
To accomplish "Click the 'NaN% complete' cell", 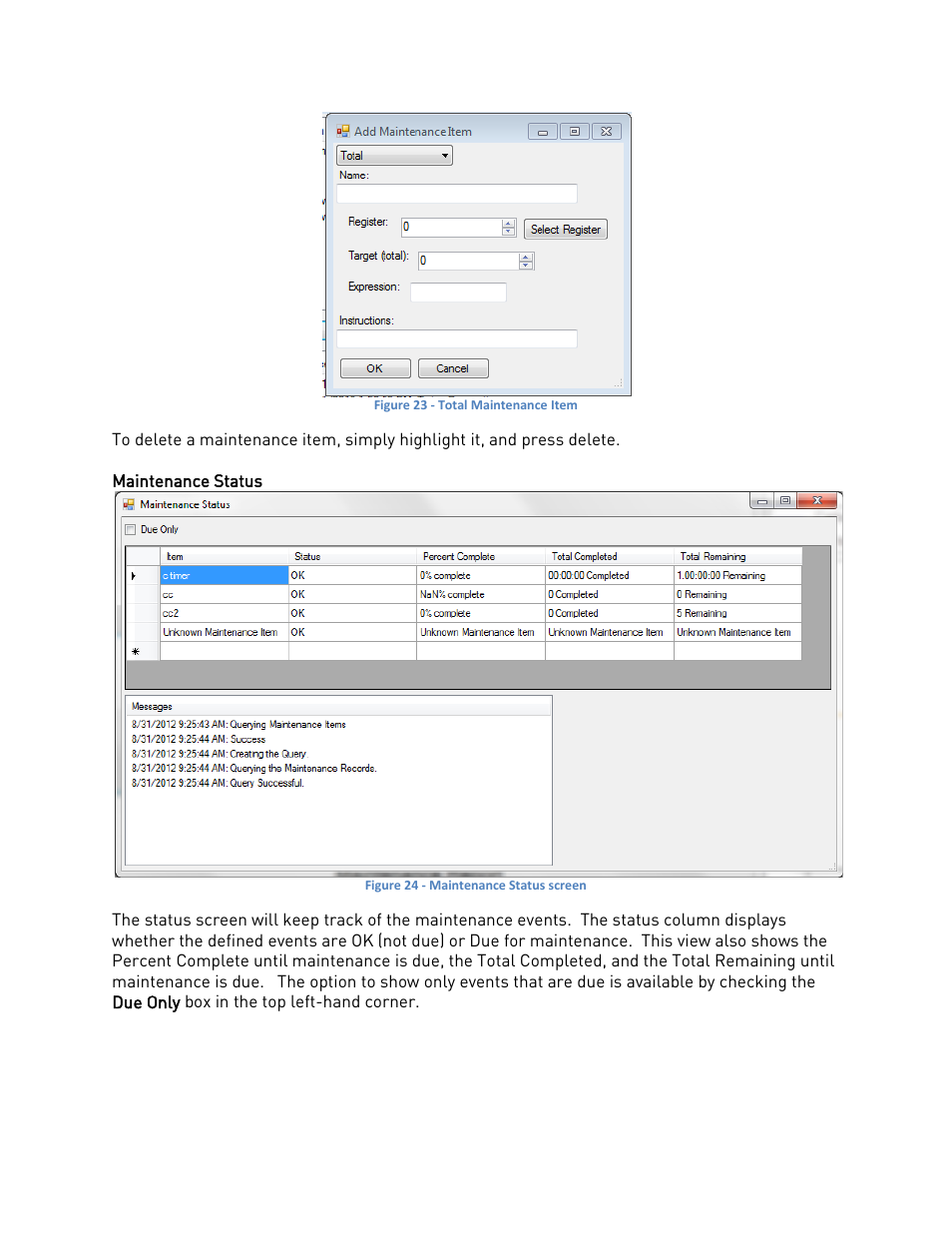I will coord(481,595).
